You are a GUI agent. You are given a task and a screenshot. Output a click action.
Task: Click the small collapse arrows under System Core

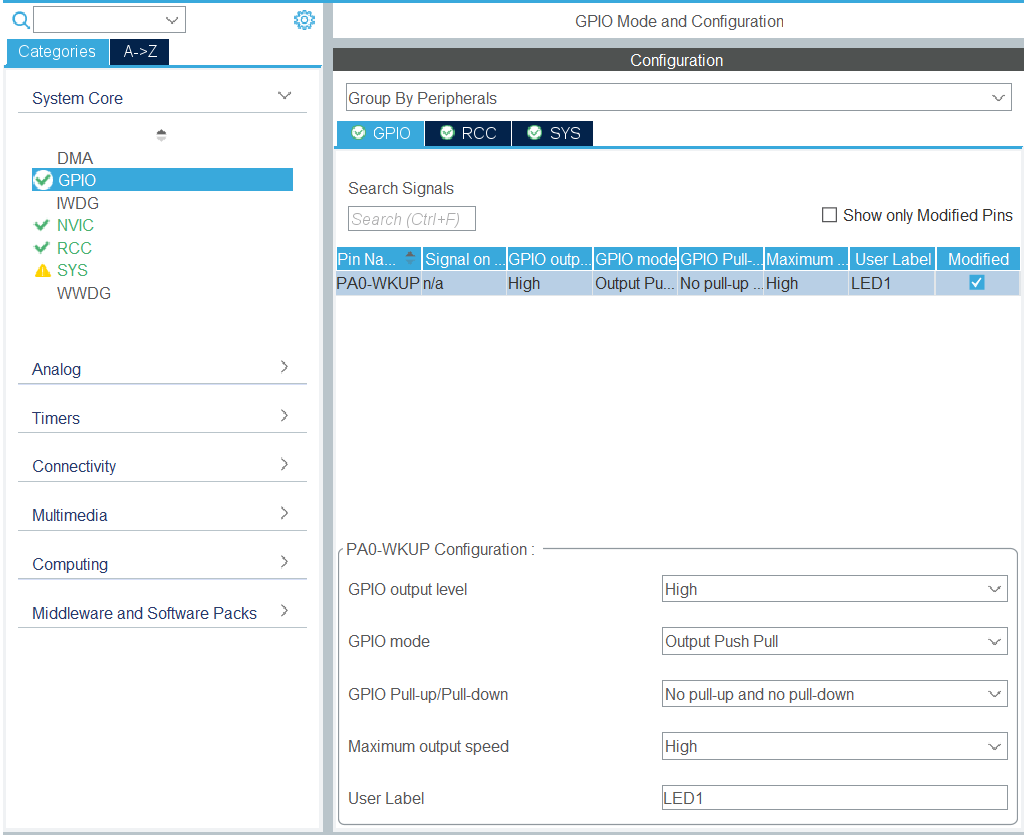pos(162,135)
